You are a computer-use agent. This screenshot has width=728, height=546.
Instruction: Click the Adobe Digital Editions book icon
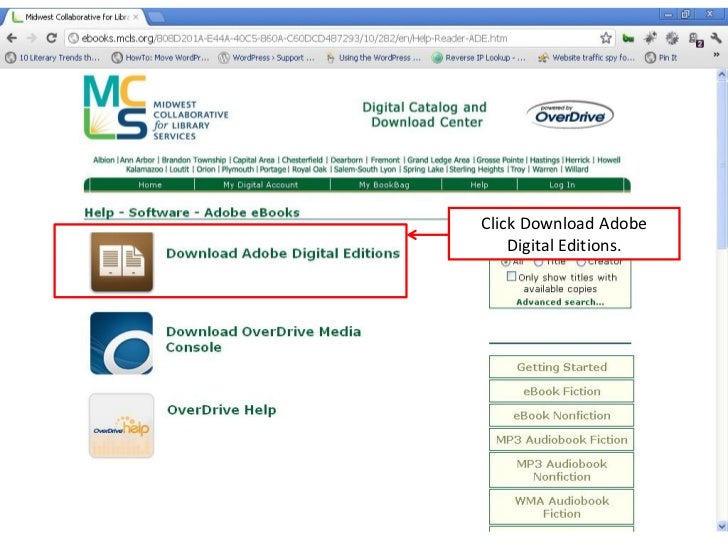click(122, 262)
